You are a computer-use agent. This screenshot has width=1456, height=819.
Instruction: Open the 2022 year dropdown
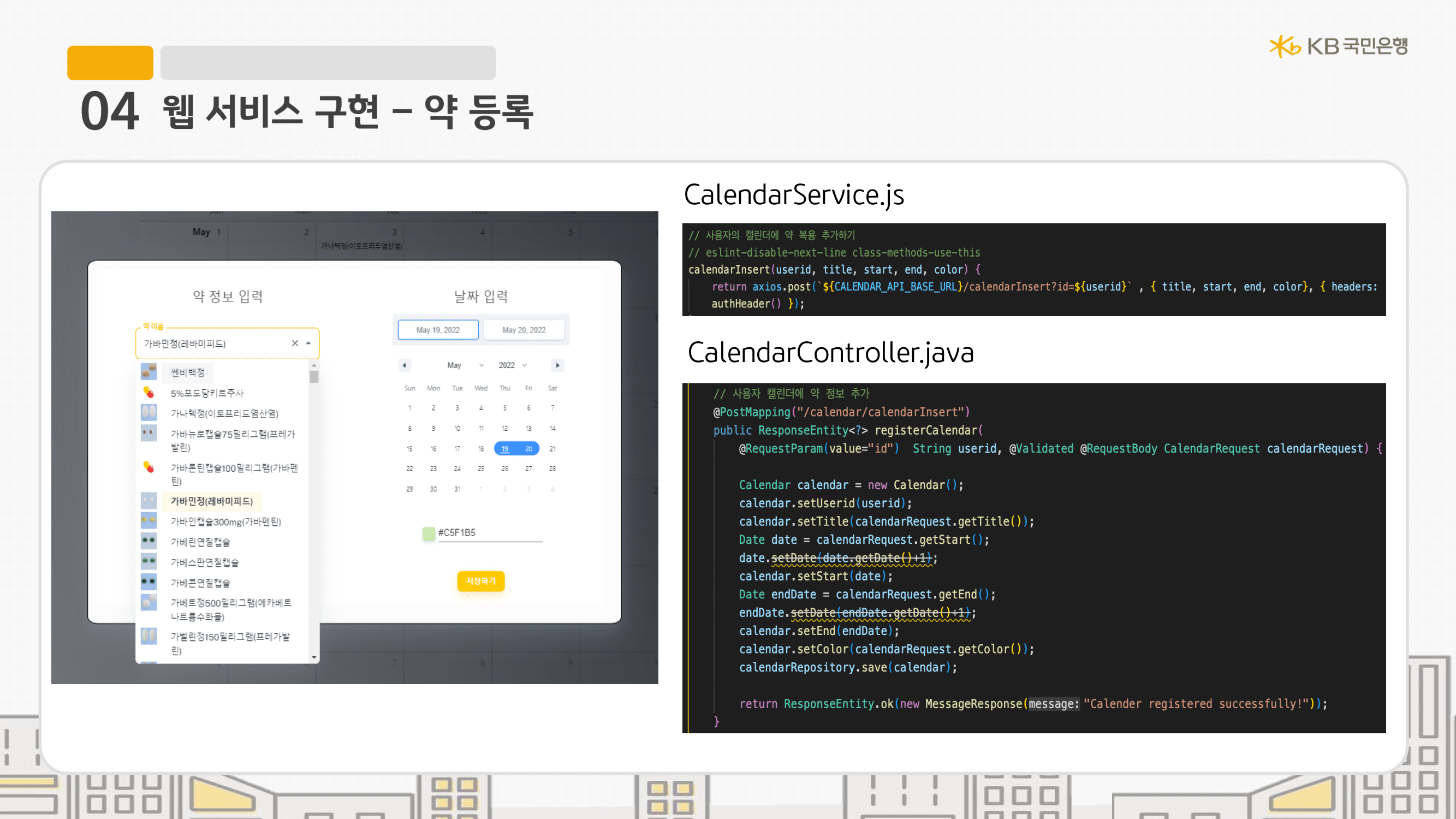pos(513,365)
